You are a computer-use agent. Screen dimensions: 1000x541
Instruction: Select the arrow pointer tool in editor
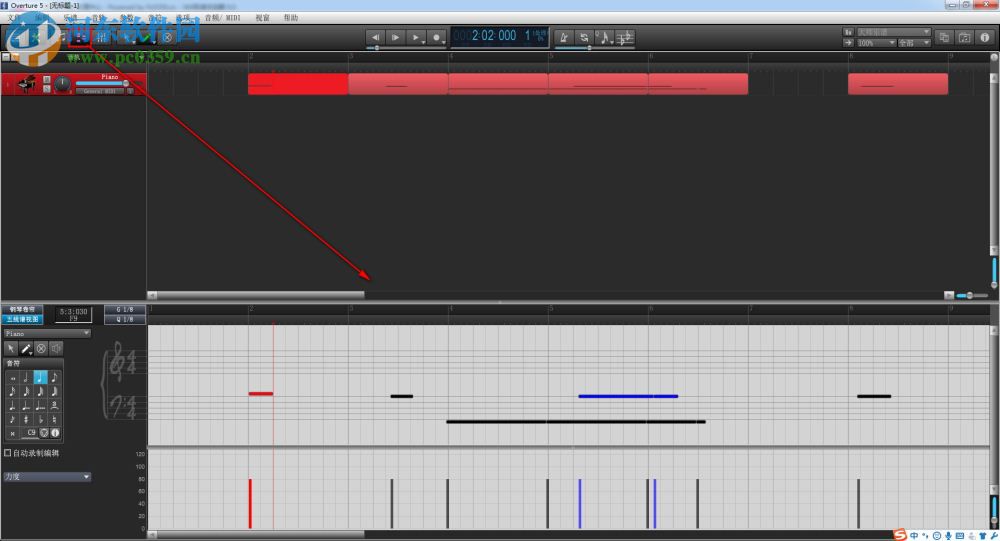click(11, 348)
